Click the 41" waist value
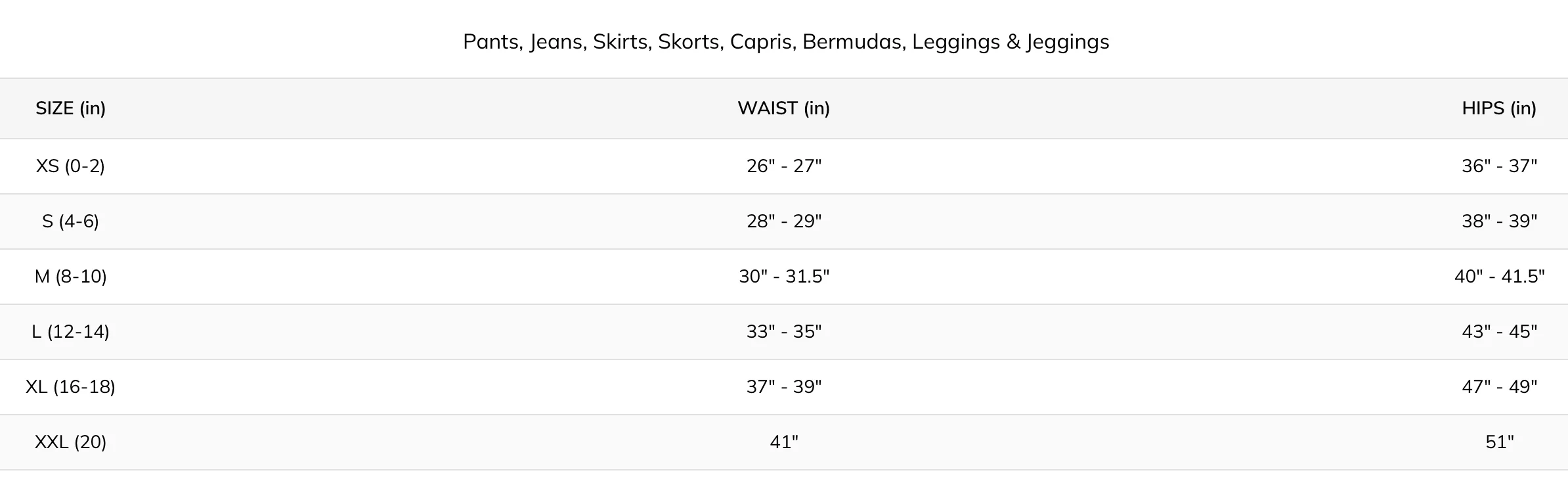The image size is (1568, 481). [x=784, y=442]
